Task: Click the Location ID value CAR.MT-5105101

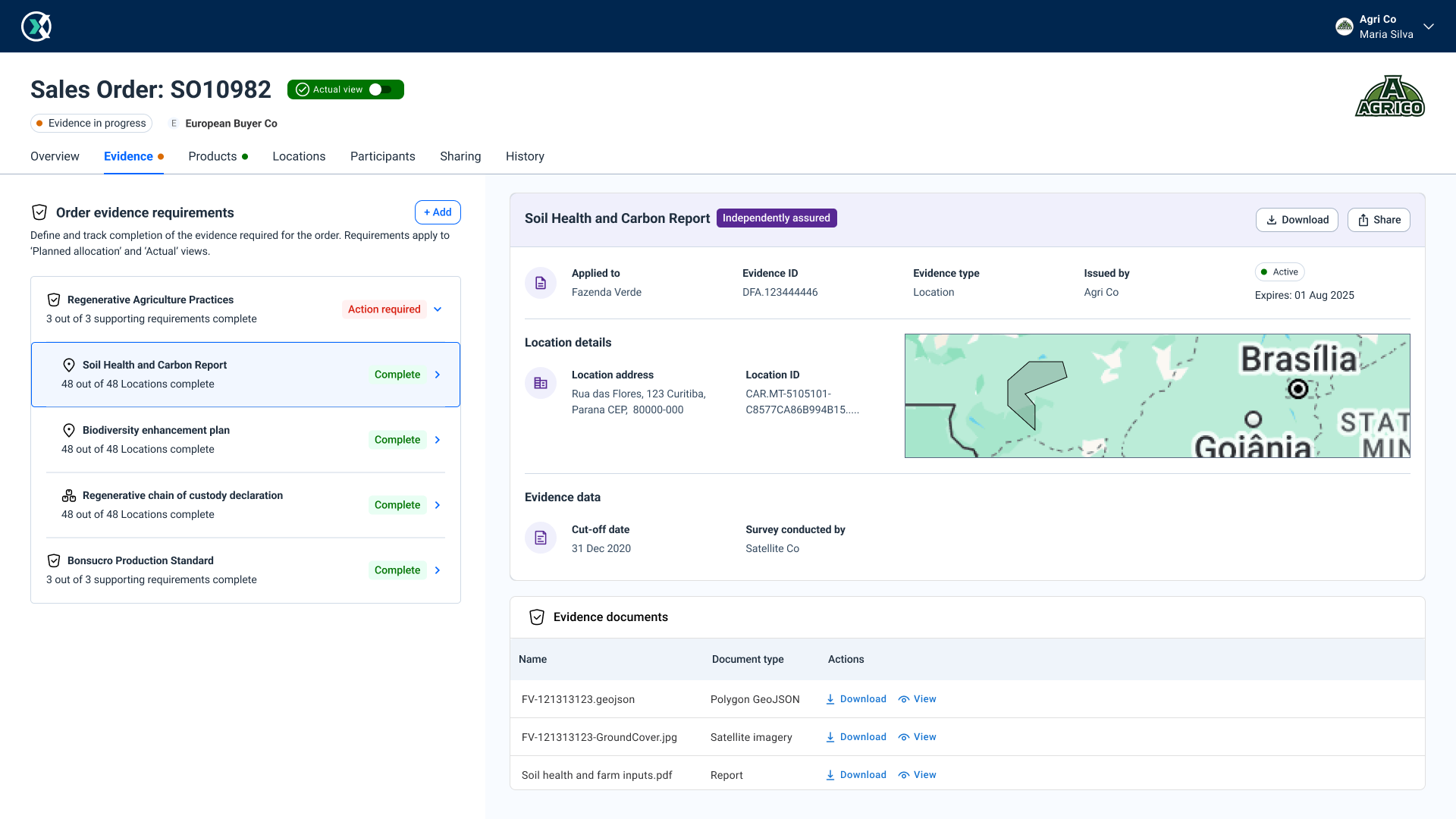Action: tap(802, 402)
